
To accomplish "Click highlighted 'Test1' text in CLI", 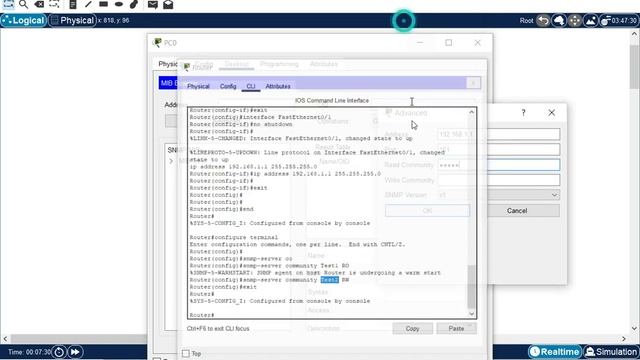I will click(329, 280).
